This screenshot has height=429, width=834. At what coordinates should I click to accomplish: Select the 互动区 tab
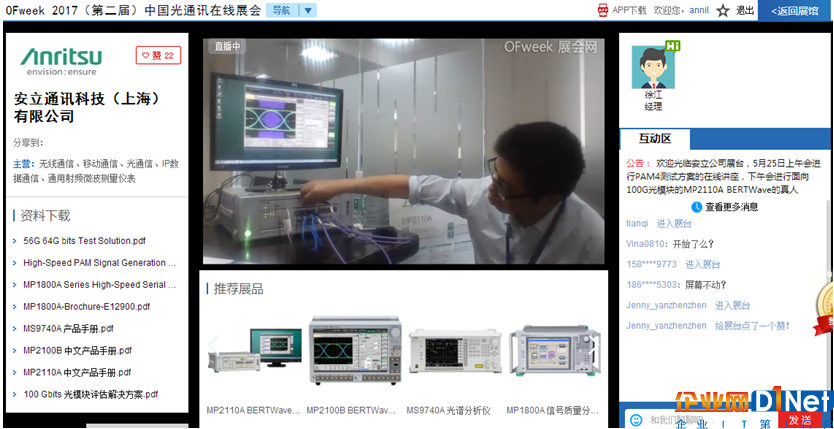[x=655, y=139]
